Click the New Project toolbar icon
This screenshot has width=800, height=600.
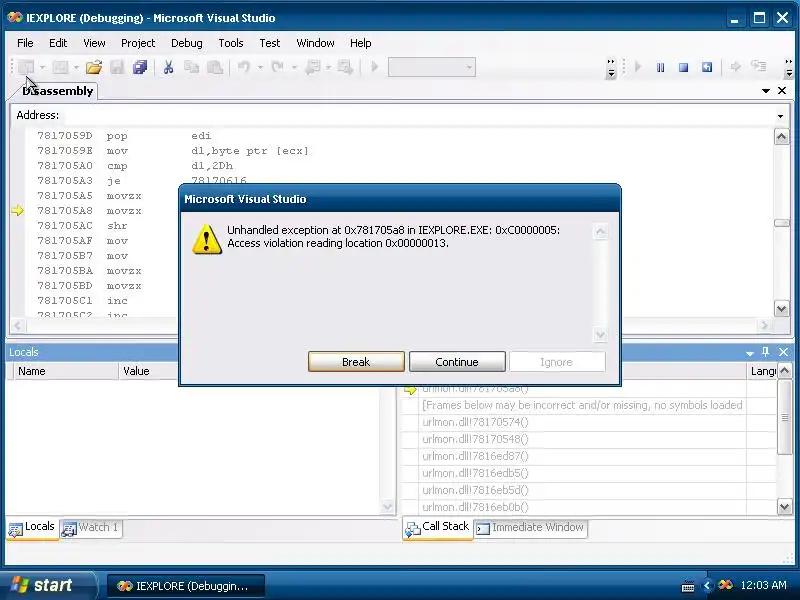(26, 67)
